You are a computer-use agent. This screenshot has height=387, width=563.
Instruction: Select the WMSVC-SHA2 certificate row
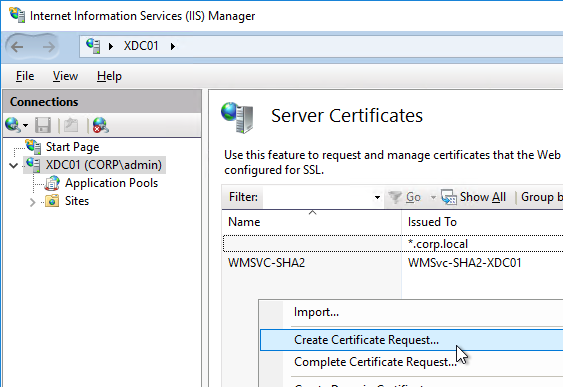393,263
